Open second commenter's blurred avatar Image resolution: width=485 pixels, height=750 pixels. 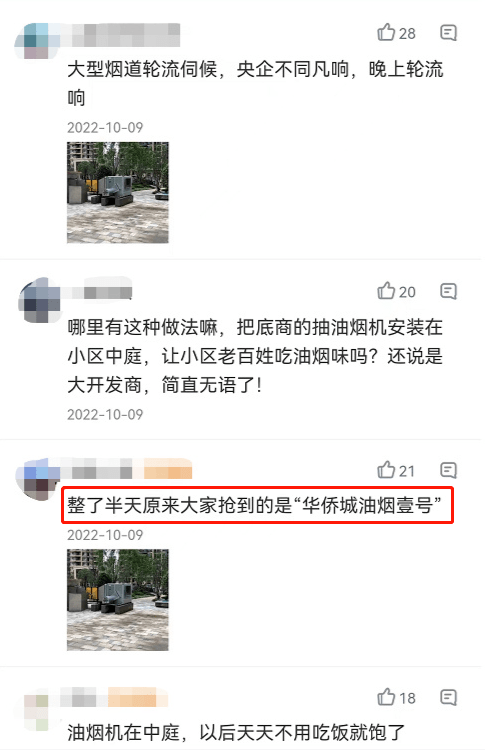pos(39,299)
